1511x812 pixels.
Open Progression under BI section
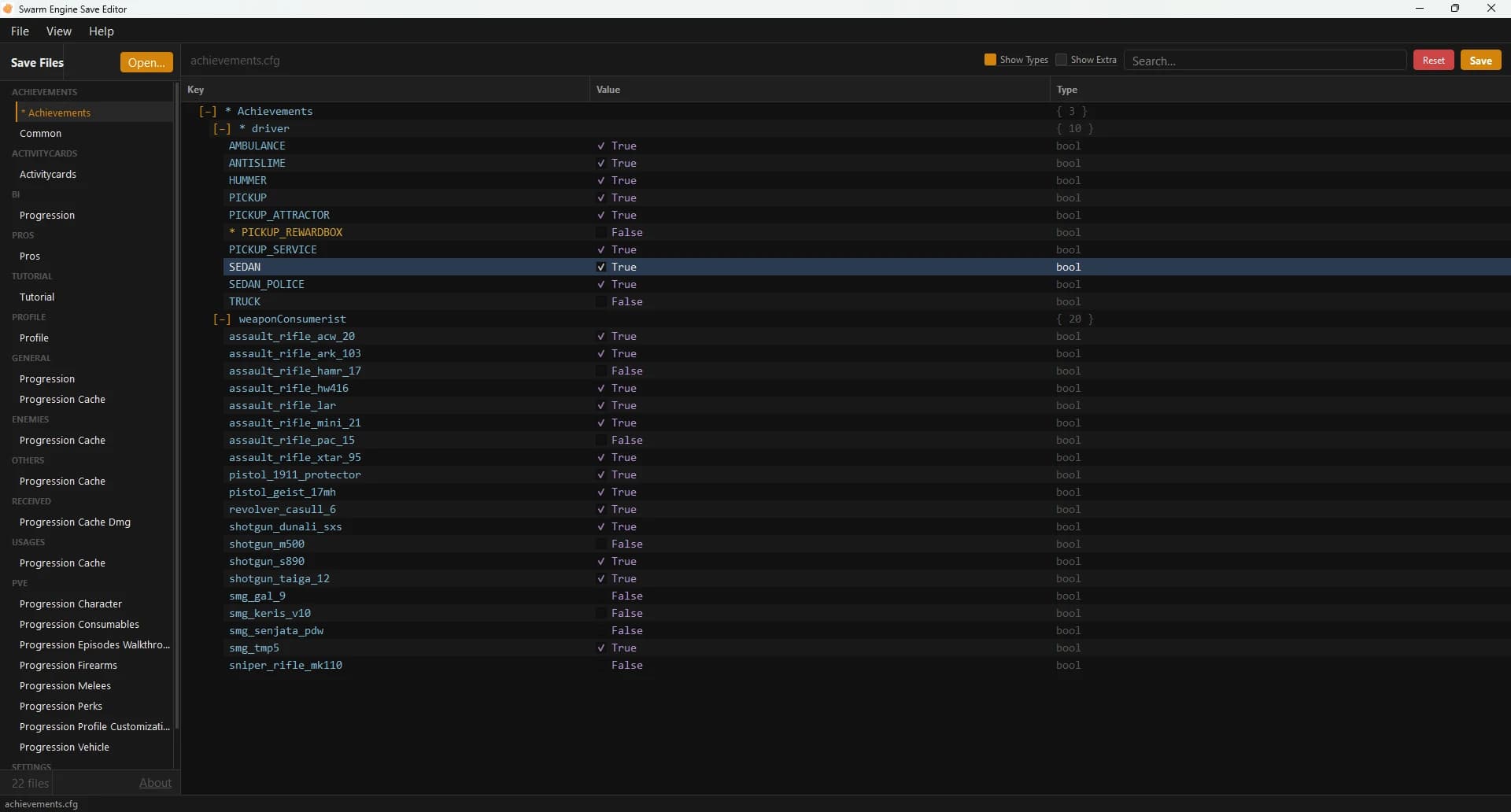(x=94, y=215)
